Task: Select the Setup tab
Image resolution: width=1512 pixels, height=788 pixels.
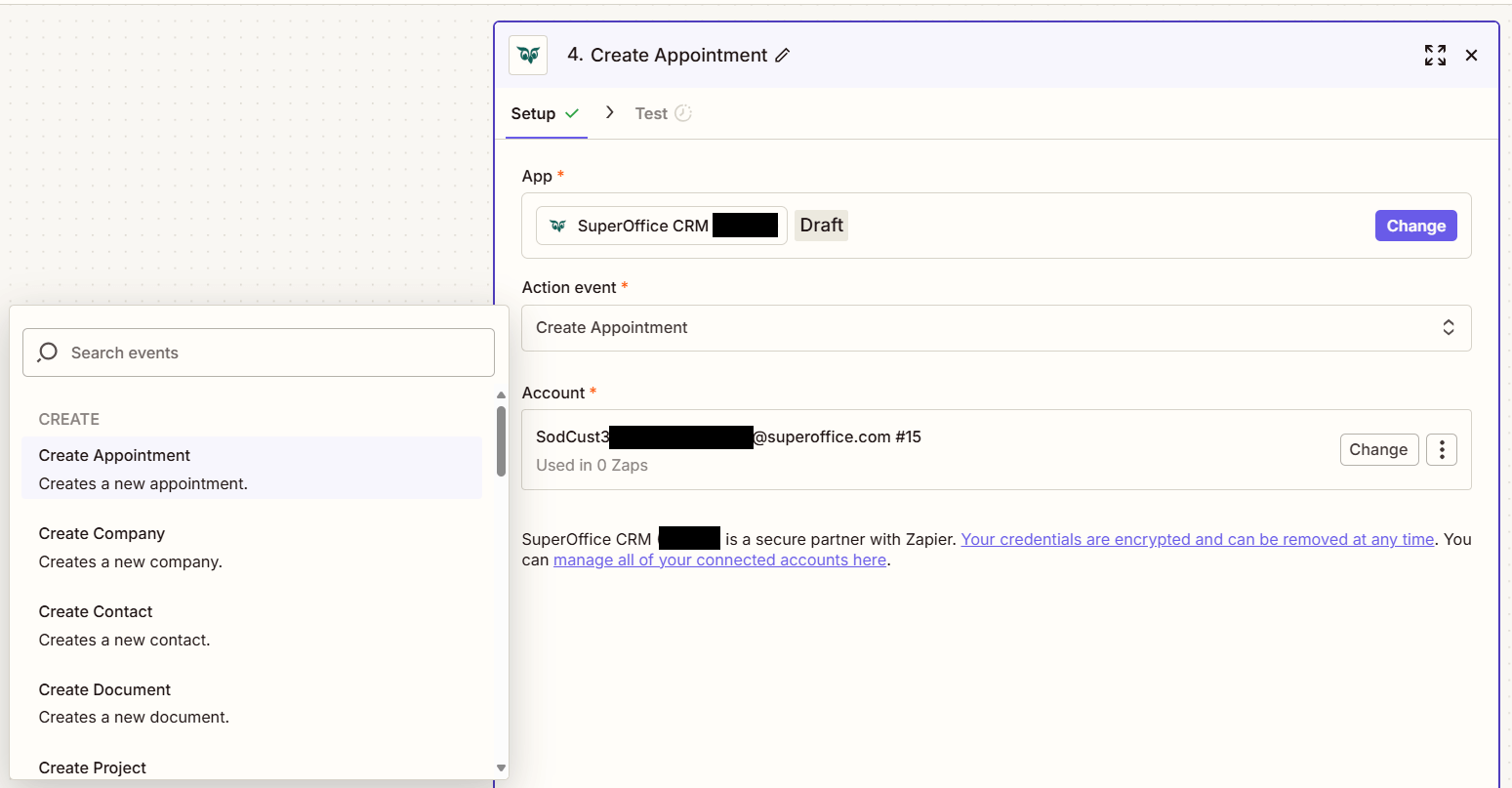Action: click(x=532, y=113)
